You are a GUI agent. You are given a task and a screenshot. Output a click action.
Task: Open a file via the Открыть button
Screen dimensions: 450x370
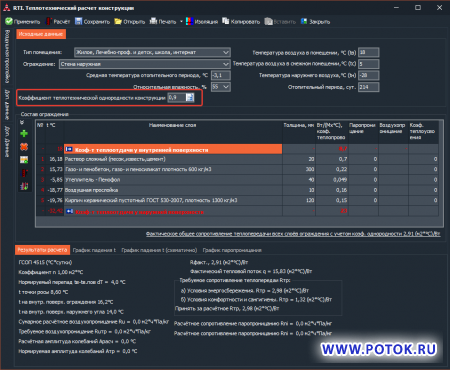[130, 22]
